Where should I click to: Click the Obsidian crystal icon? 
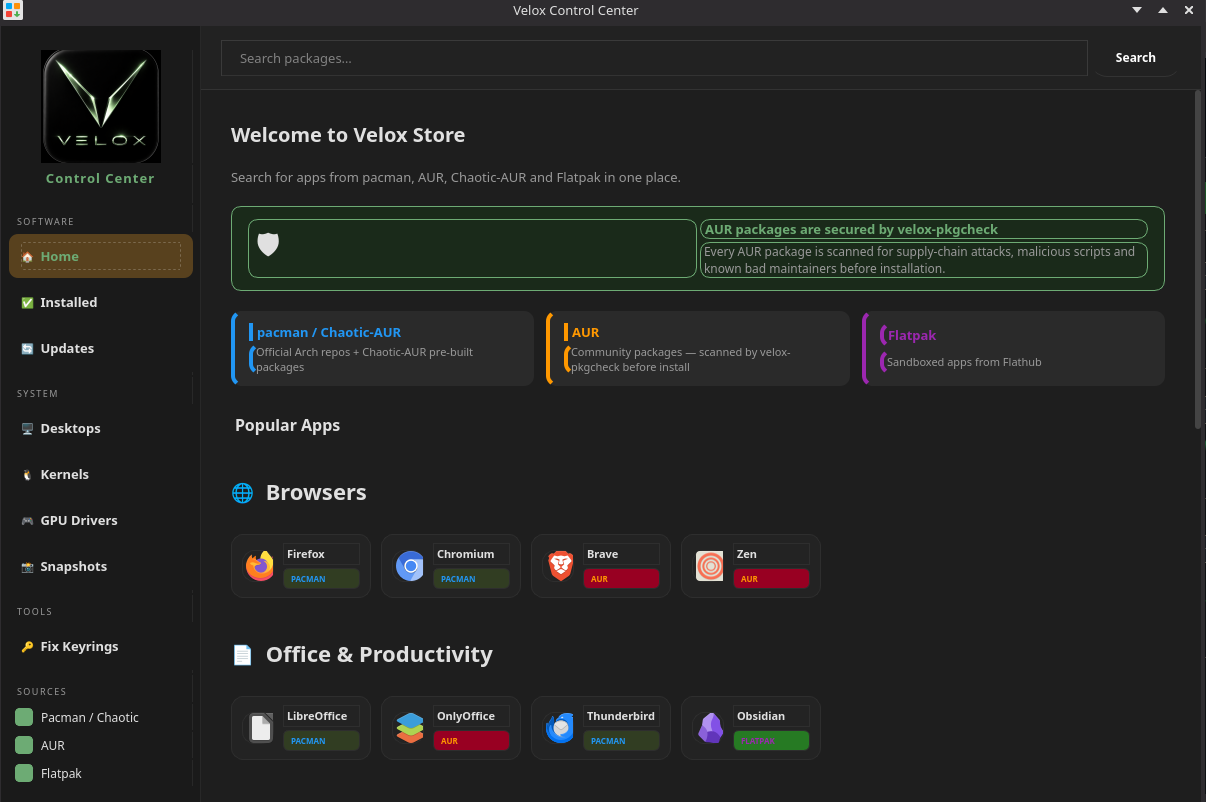click(x=710, y=728)
